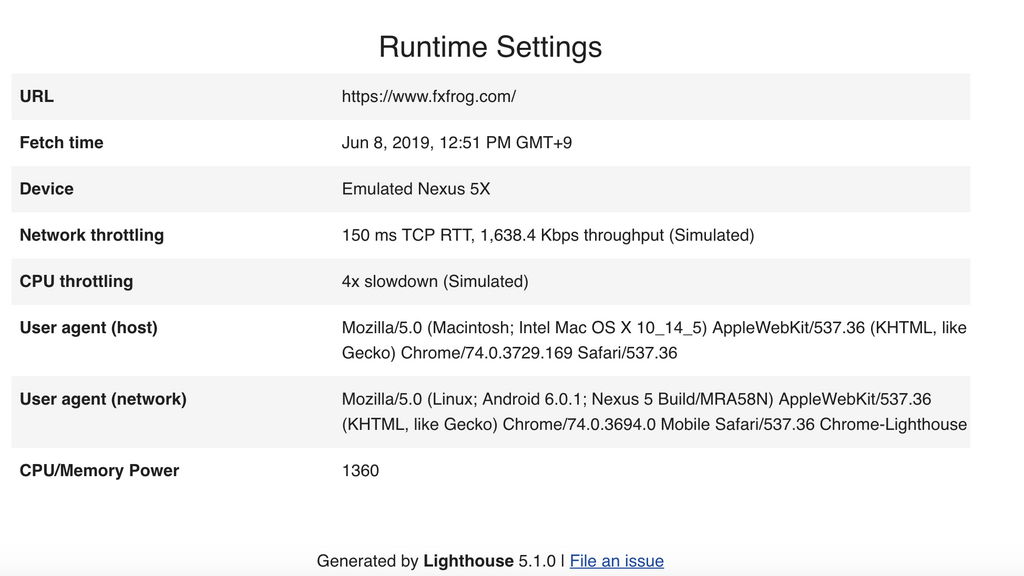
Task: Click the Macintosh host user agent string
Action: (x=653, y=340)
